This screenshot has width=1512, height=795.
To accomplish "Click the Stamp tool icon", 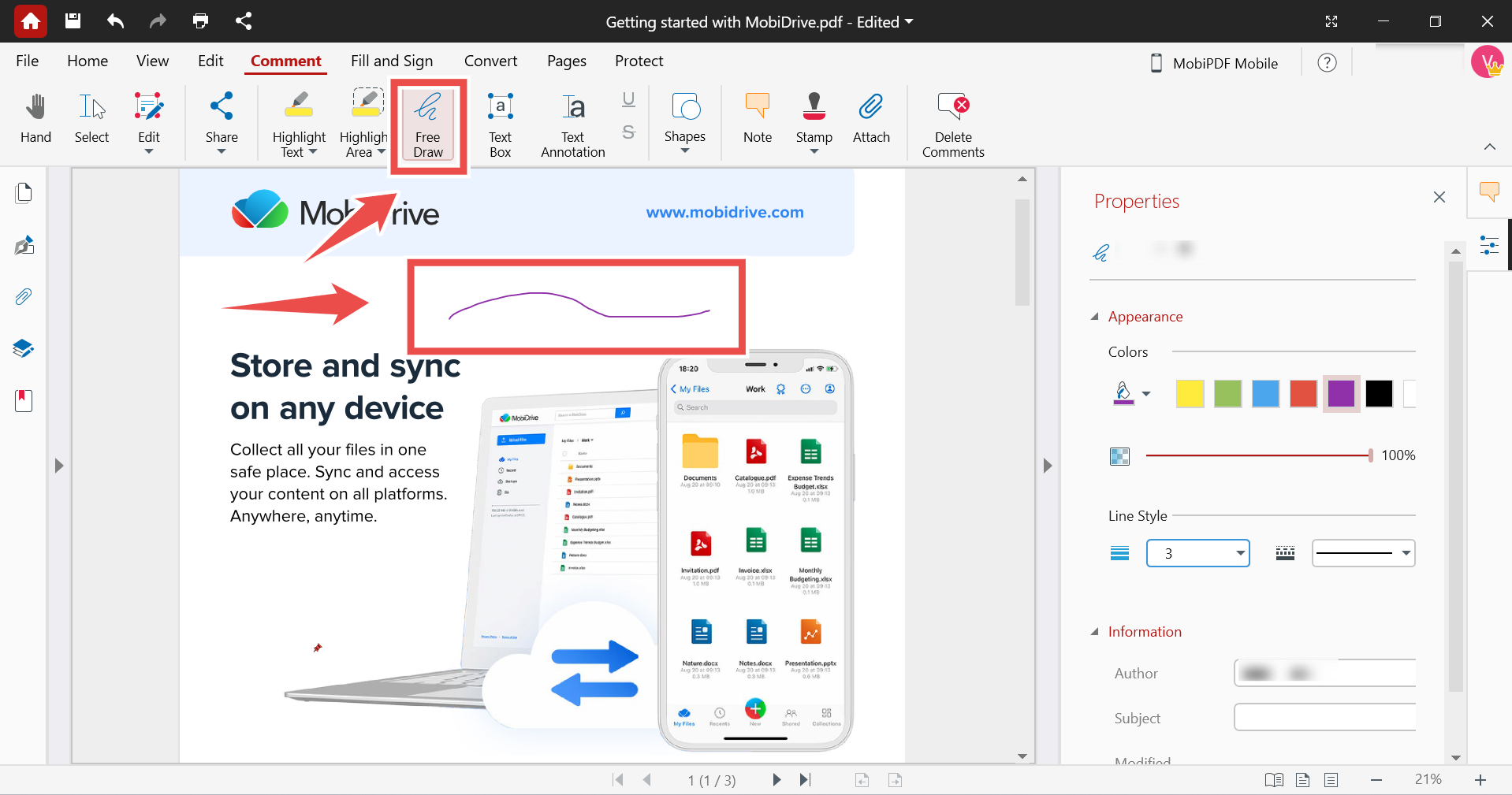I will [814, 107].
